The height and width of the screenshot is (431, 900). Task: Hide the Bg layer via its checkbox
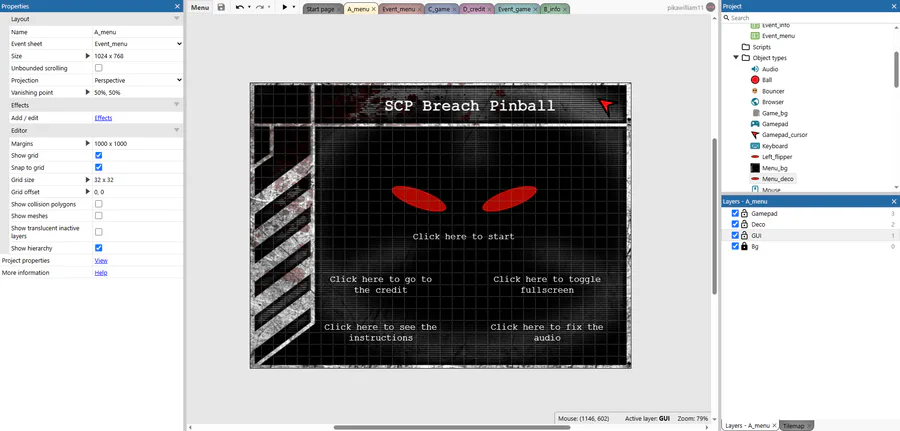tap(735, 246)
